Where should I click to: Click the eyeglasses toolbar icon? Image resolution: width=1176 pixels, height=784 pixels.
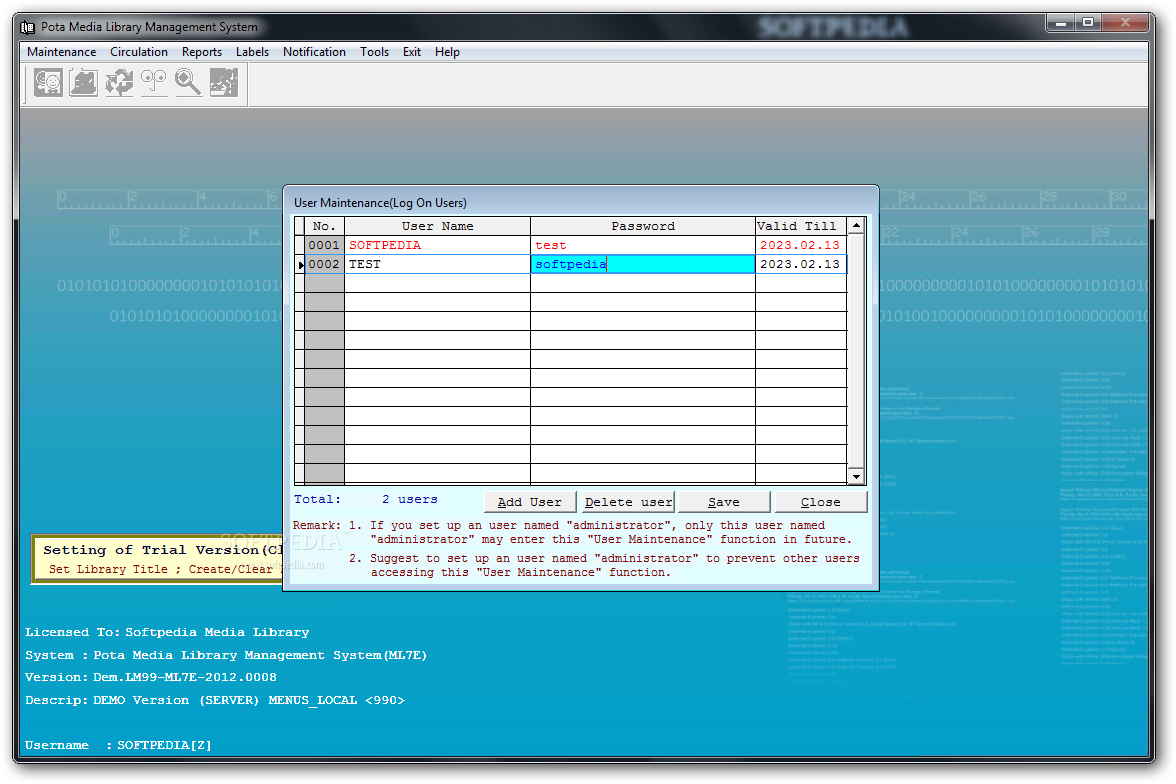[x=154, y=83]
